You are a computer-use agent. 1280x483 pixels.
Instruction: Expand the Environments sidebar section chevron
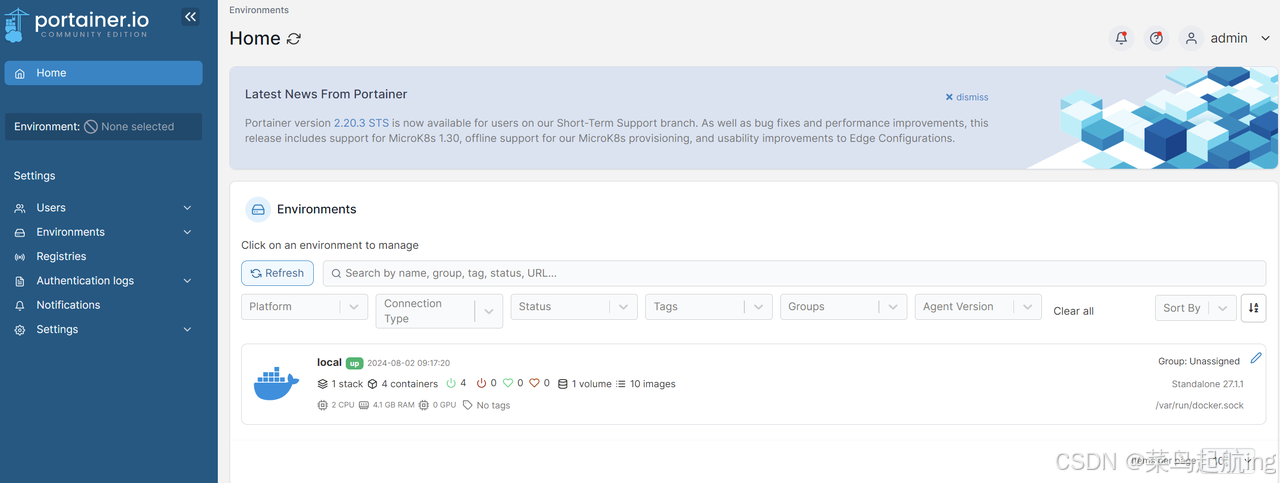click(x=187, y=232)
